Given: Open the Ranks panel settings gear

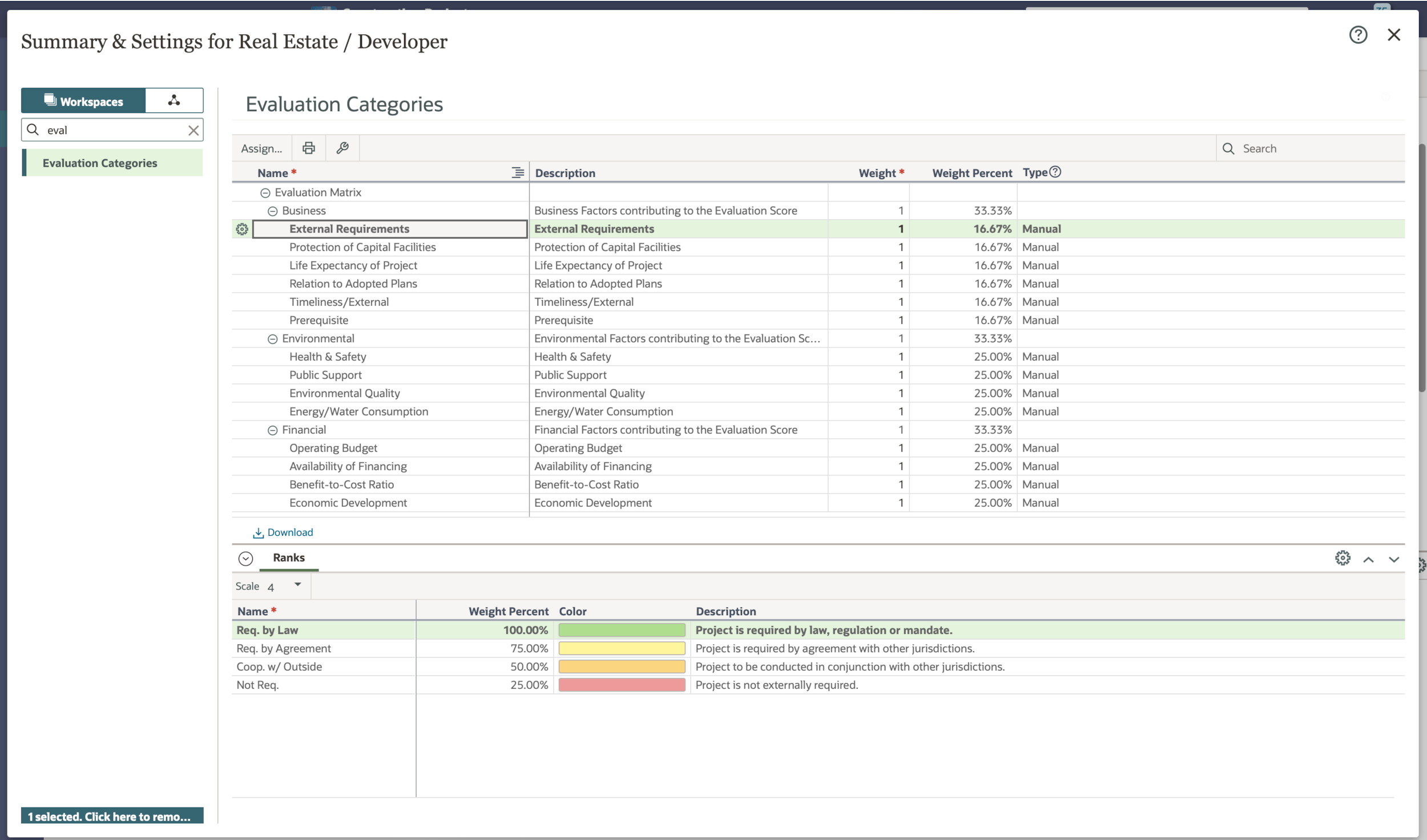Looking at the screenshot, I should click(x=1343, y=558).
